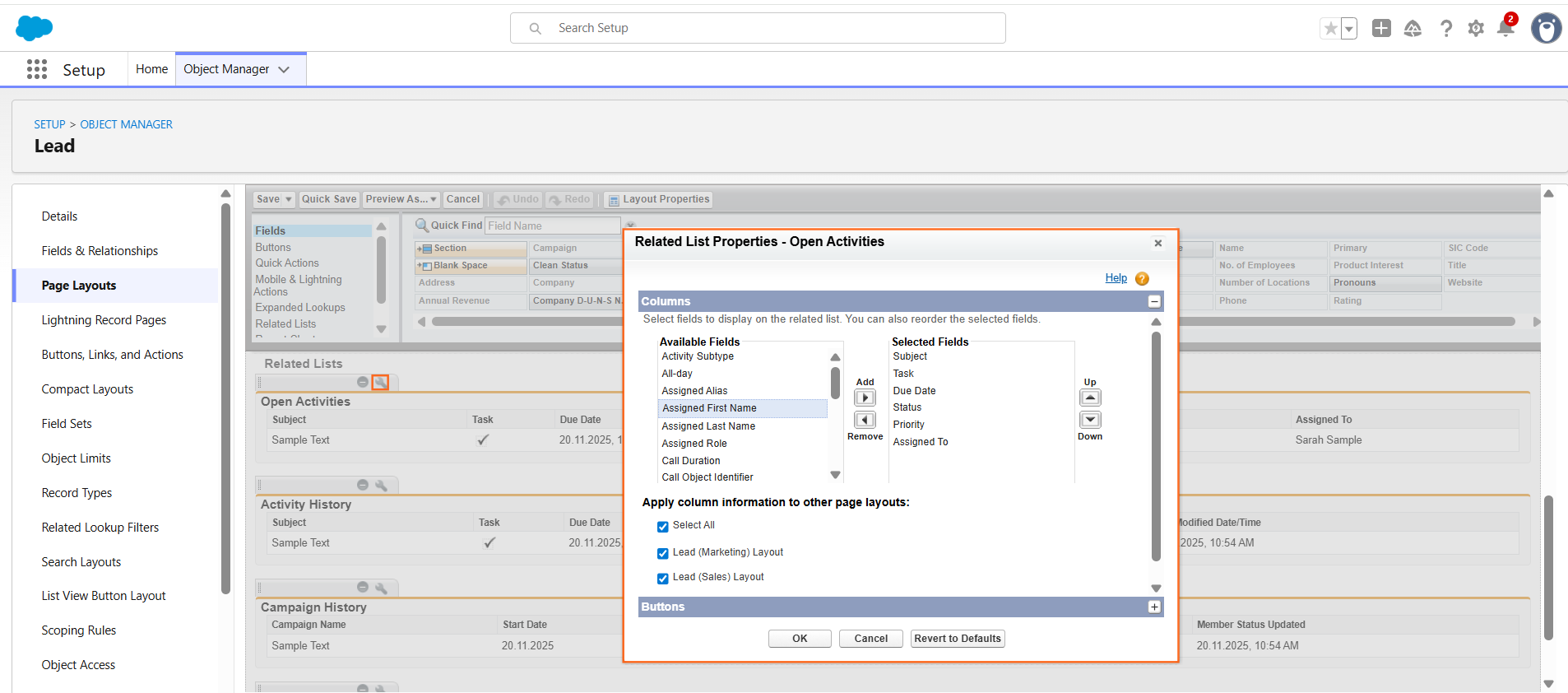Open the favorites list dropdown arrow
The image size is (1568, 693).
[1349, 29]
